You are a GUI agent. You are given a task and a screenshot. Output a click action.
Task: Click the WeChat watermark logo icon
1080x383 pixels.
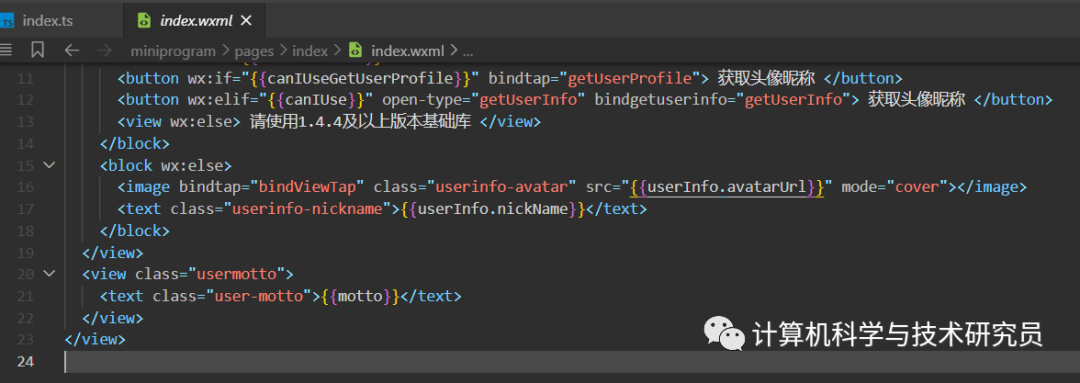723,334
